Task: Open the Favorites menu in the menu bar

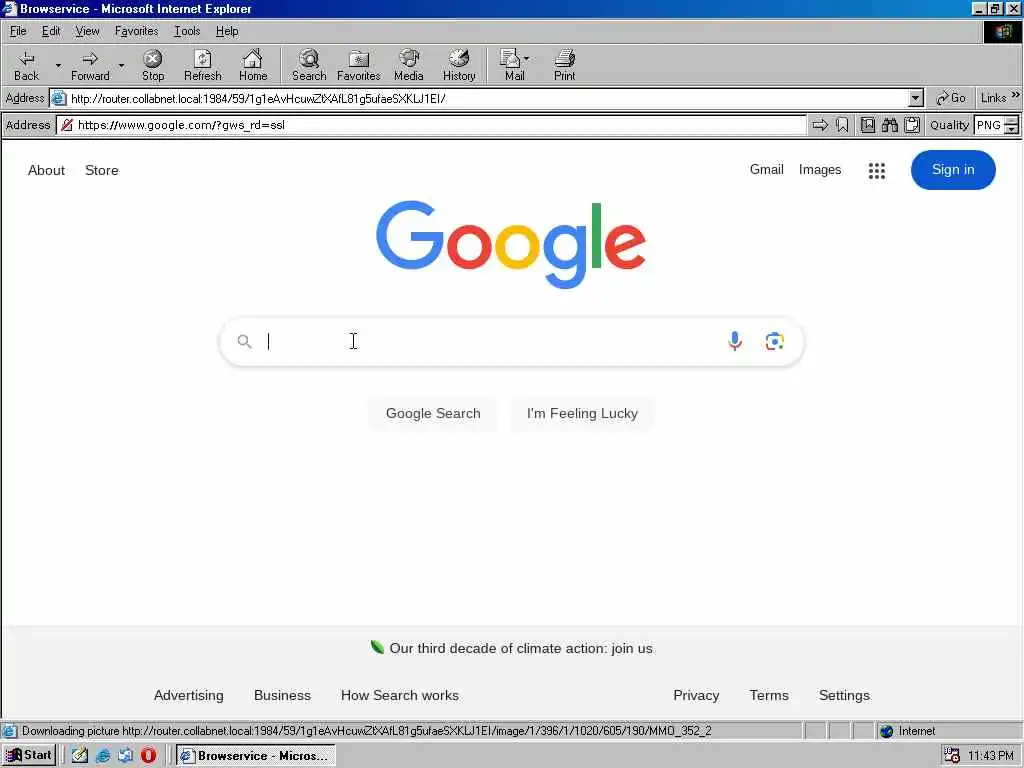Action: [136, 31]
